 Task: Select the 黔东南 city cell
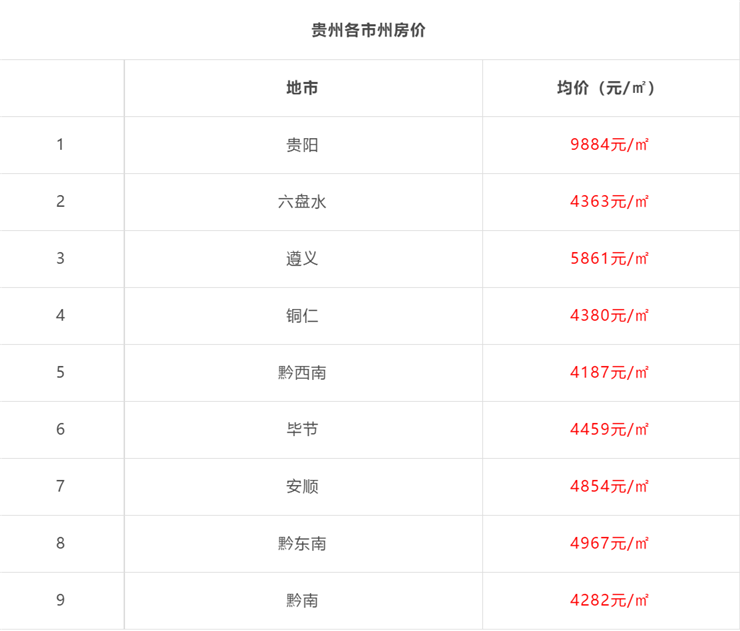[302, 544]
